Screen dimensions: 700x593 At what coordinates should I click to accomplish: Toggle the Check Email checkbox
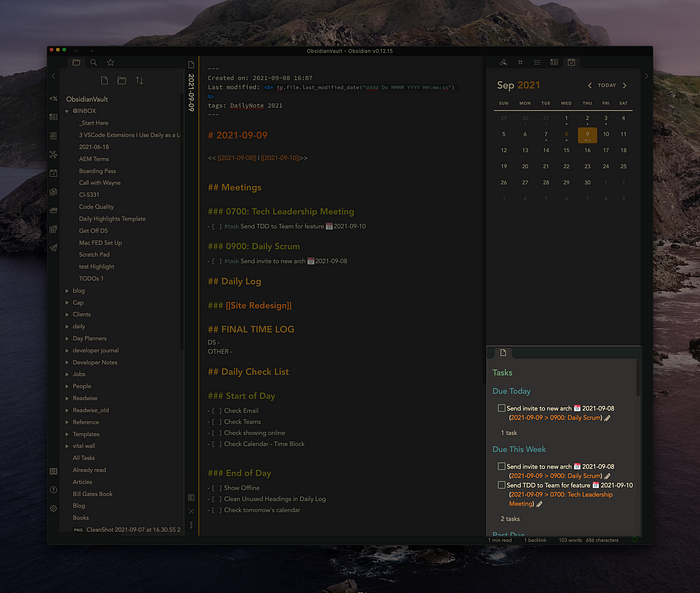coord(217,411)
